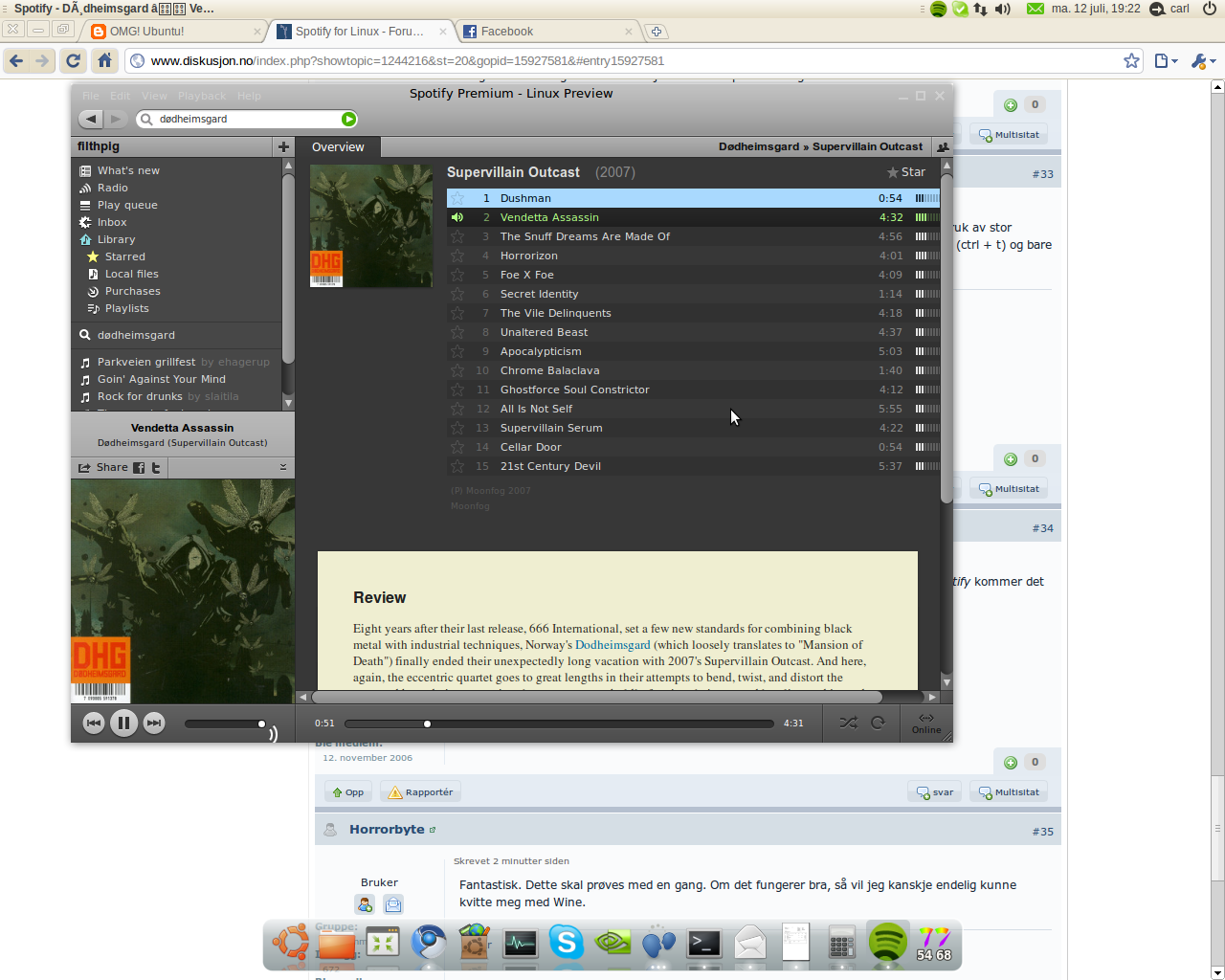Star the track 21st Century Devil
The height and width of the screenshot is (980, 1225).
tap(457, 466)
